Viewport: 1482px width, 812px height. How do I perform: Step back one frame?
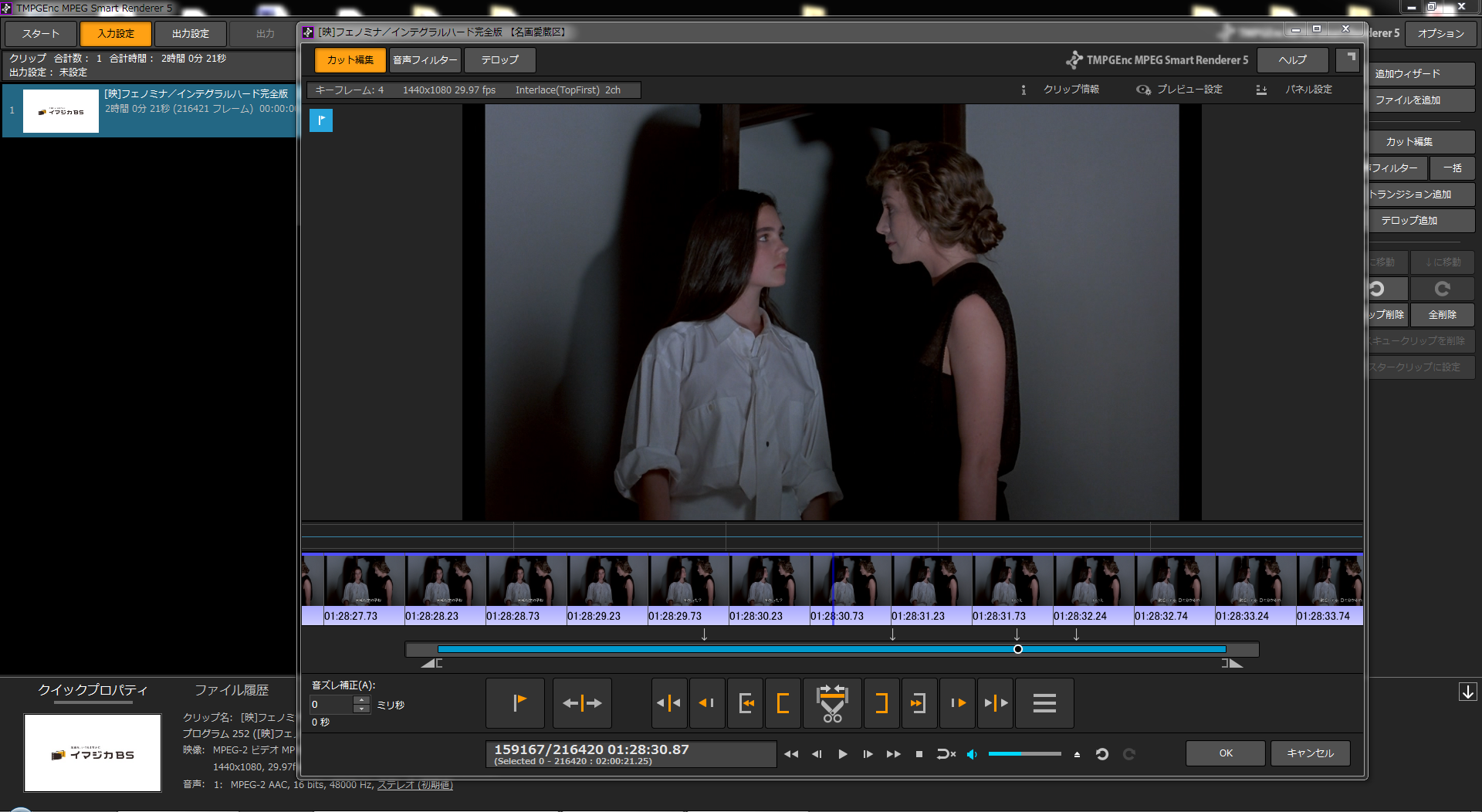tap(817, 754)
